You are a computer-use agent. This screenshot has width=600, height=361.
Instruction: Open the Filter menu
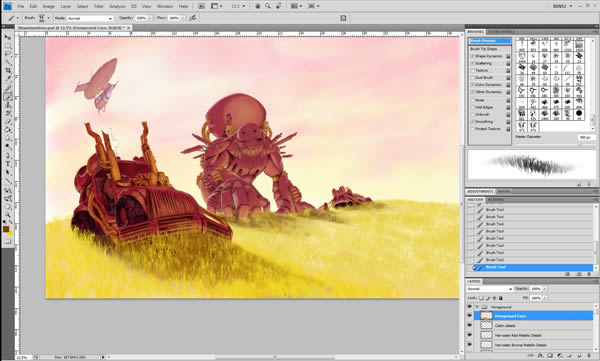pos(99,7)
